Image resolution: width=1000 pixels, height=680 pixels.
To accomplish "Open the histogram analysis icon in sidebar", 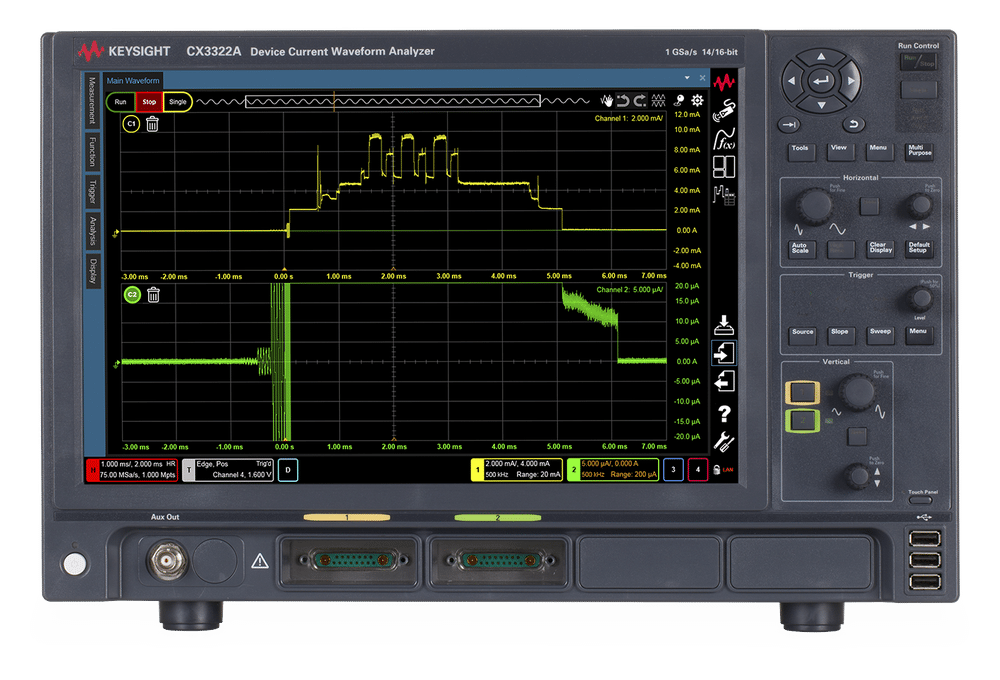I will pyautogui.click(x=724, y=195).
